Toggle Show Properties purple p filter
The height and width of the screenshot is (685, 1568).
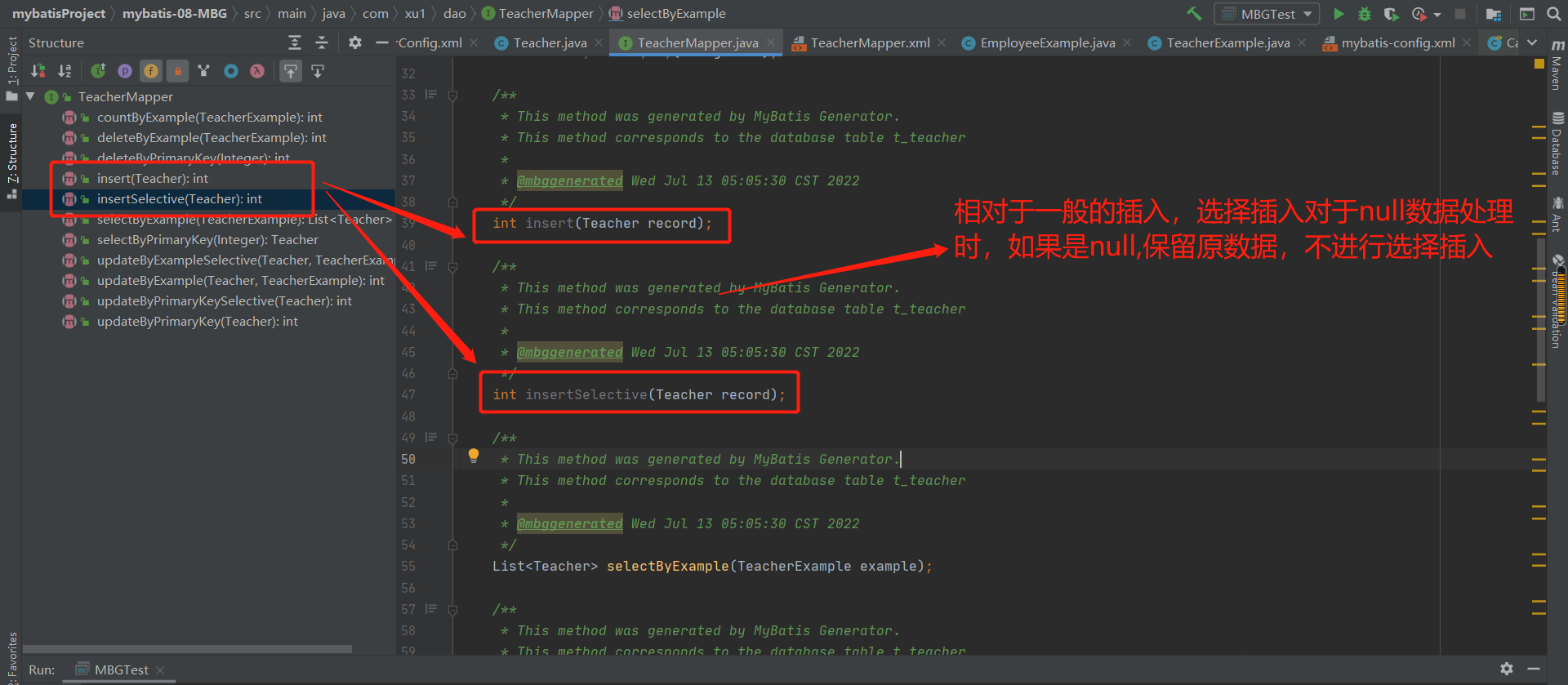125,71
